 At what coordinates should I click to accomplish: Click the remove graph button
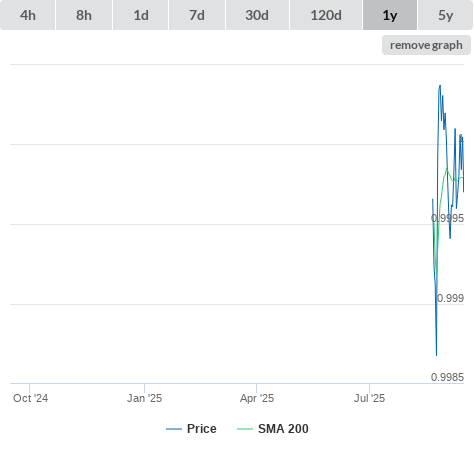point(426,45)
